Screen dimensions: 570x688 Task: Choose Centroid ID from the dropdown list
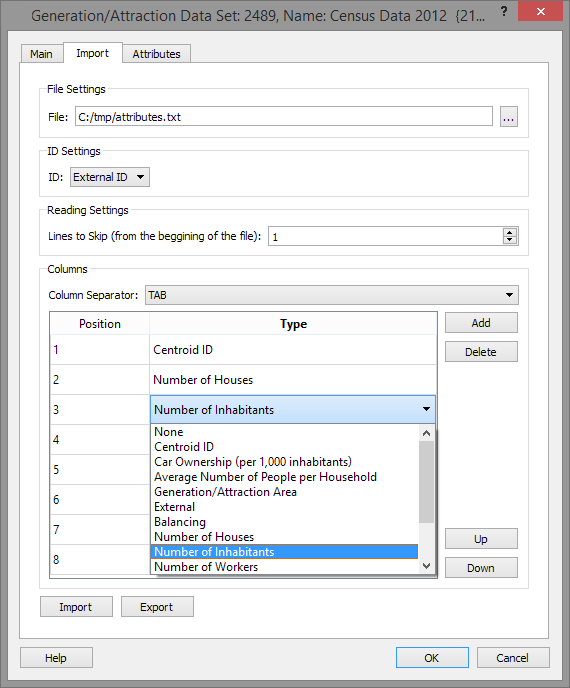284,447
